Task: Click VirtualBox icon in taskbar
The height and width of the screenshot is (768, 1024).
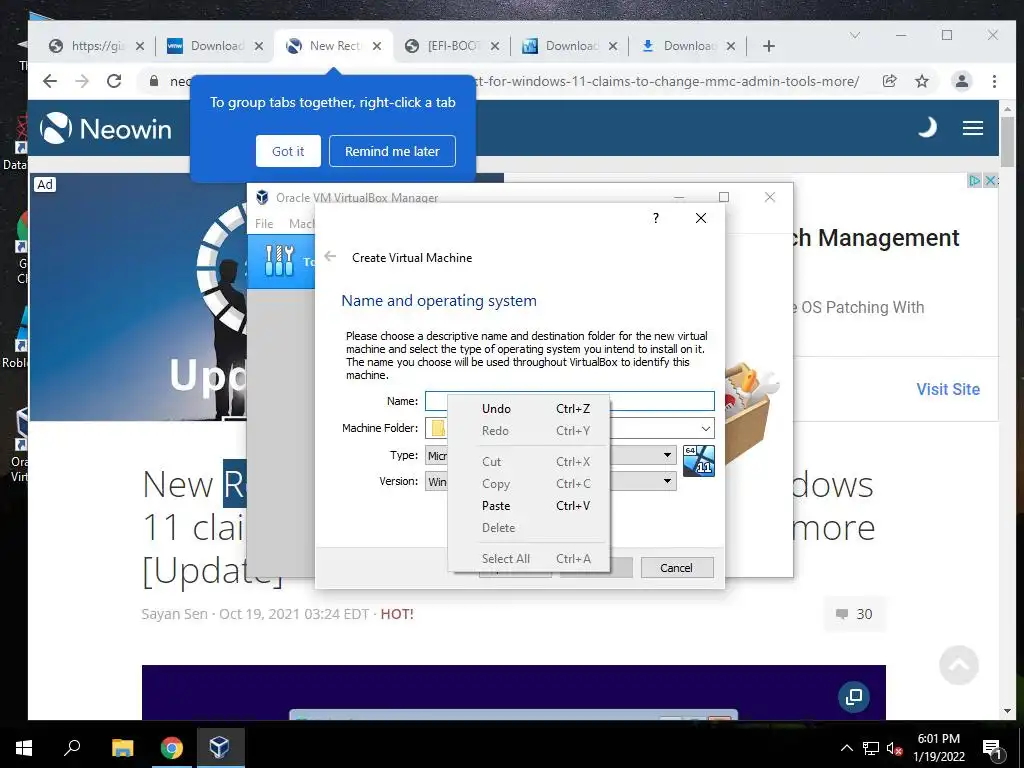Action: click(219, 748)
